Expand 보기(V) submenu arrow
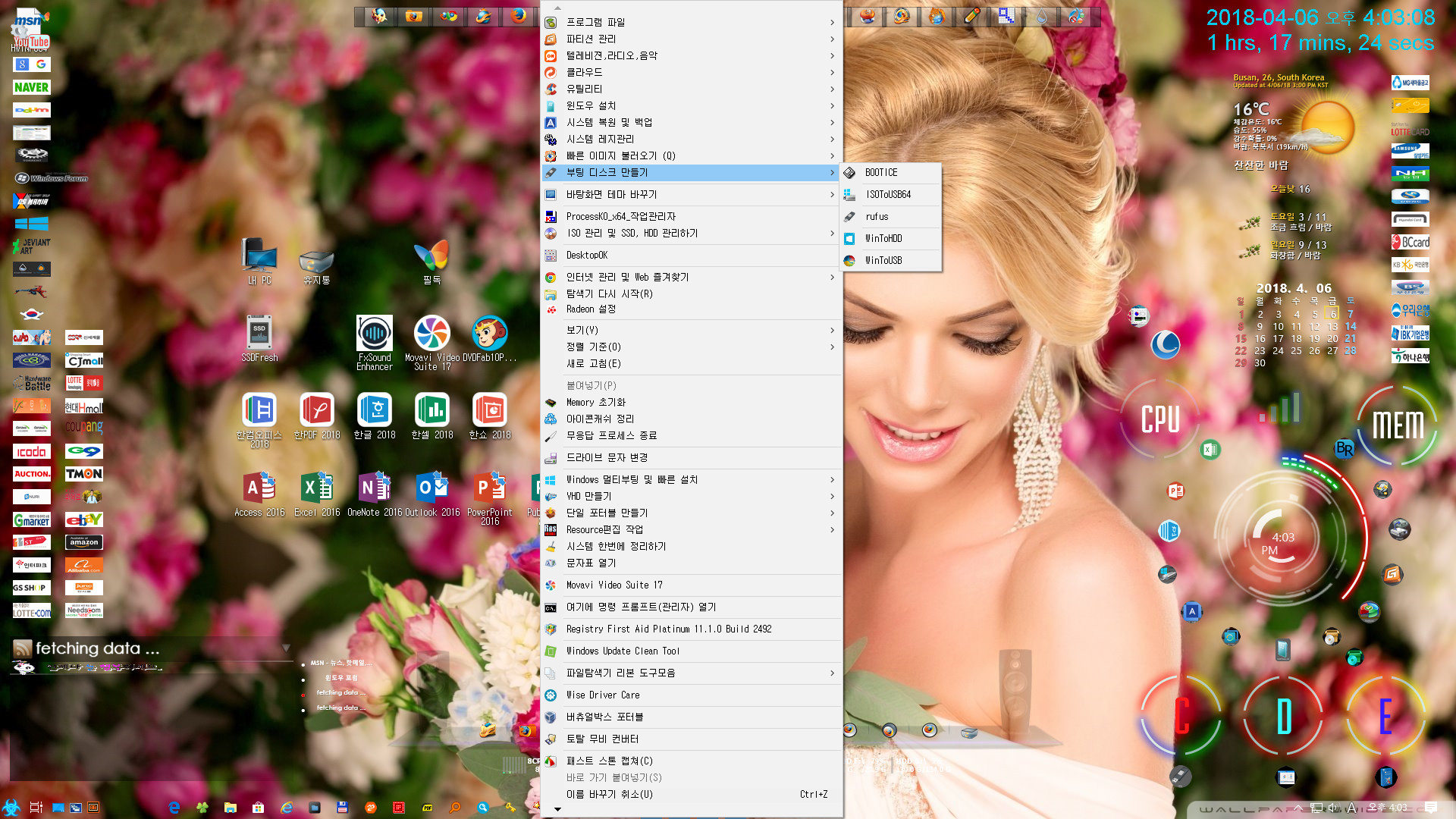Image resolution: width=1456 pixels, height=819 pixels. point(832,331)
